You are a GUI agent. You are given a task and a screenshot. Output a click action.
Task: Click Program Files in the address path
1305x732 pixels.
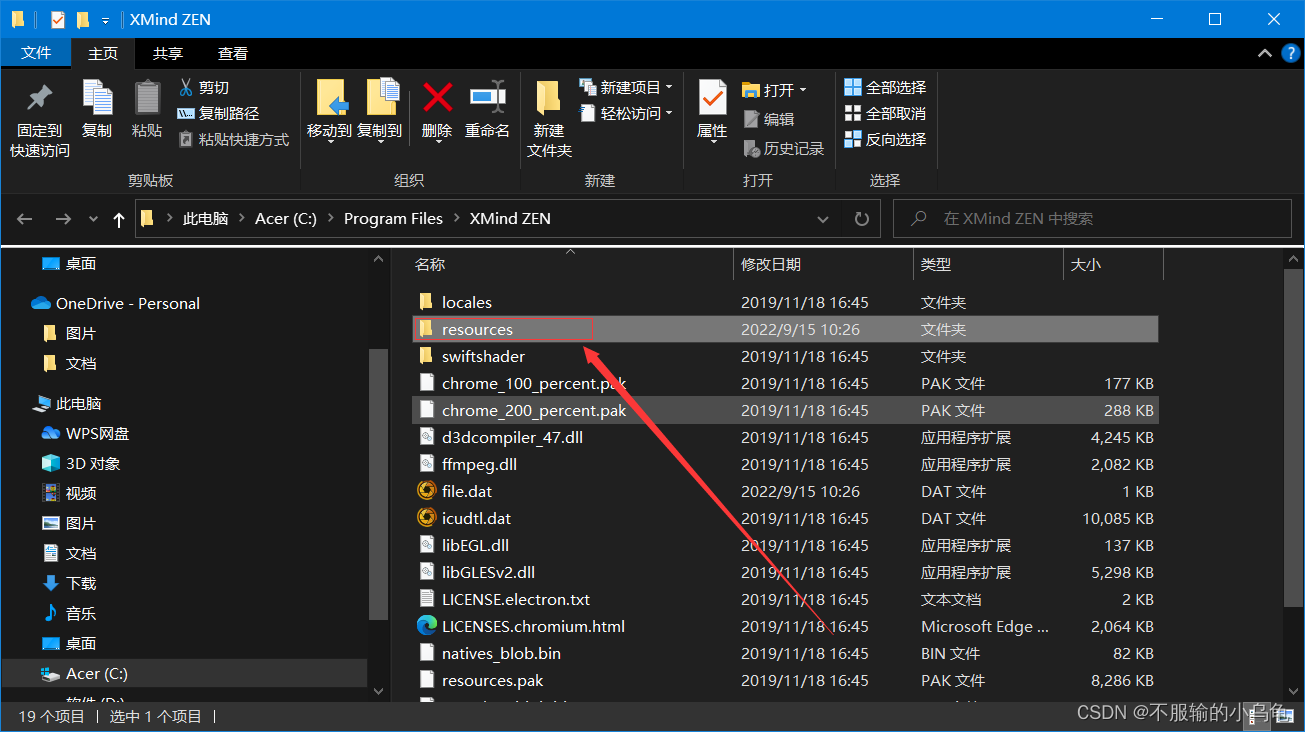pos(393,219)
